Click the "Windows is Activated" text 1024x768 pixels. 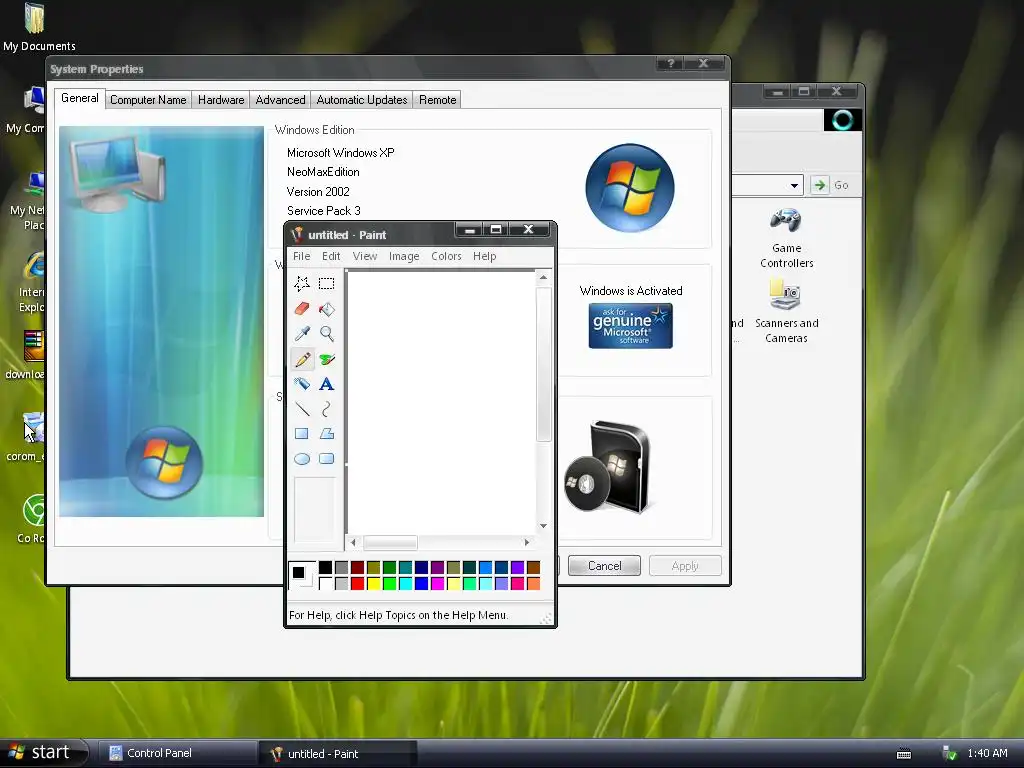tap(631, 291)
